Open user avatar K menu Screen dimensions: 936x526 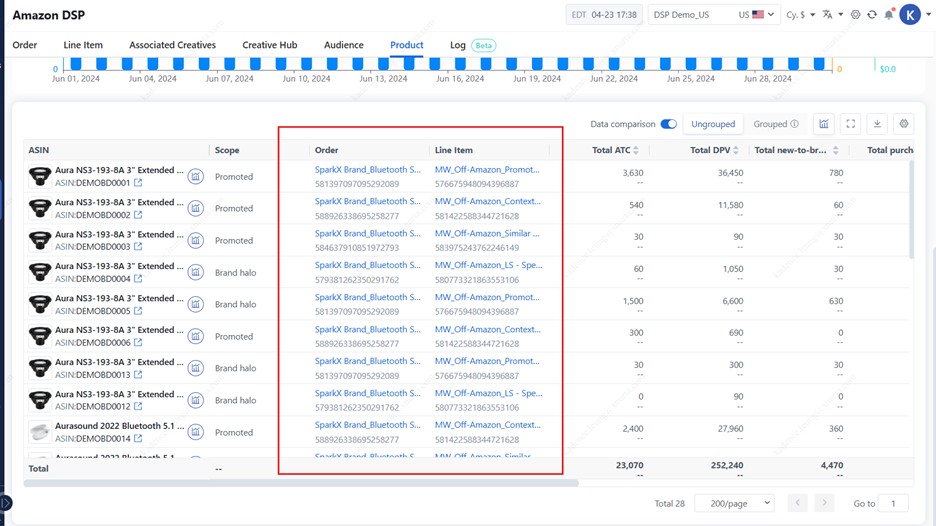[x=910, y=15]
